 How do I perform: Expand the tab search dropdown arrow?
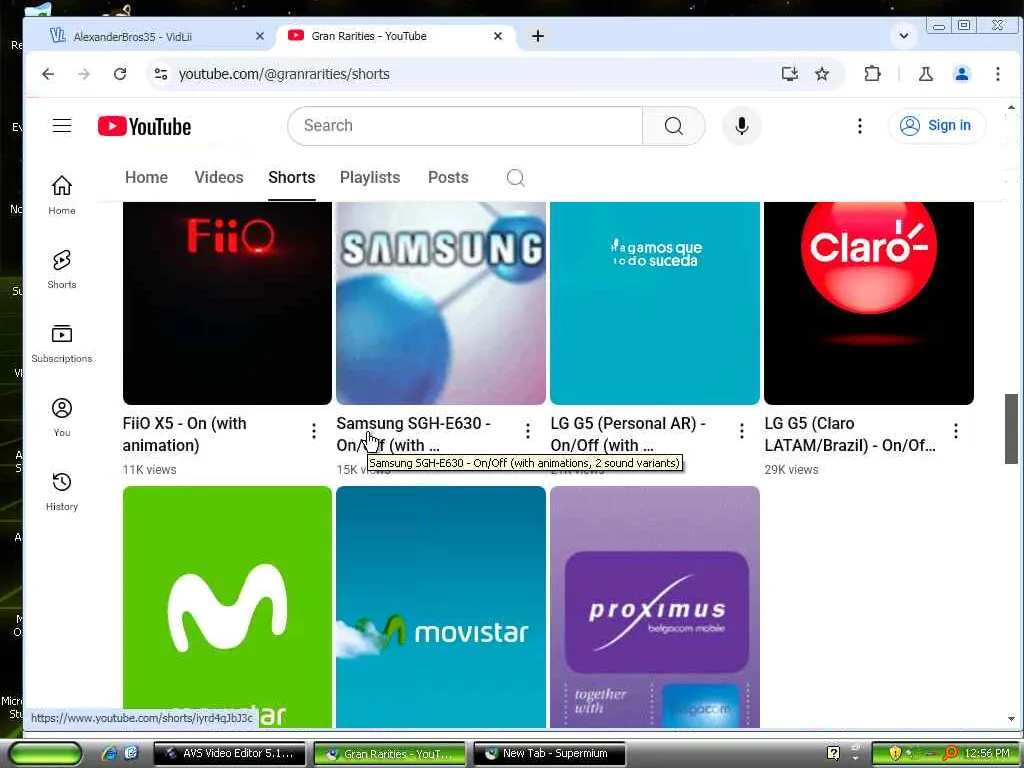[904, 36]
